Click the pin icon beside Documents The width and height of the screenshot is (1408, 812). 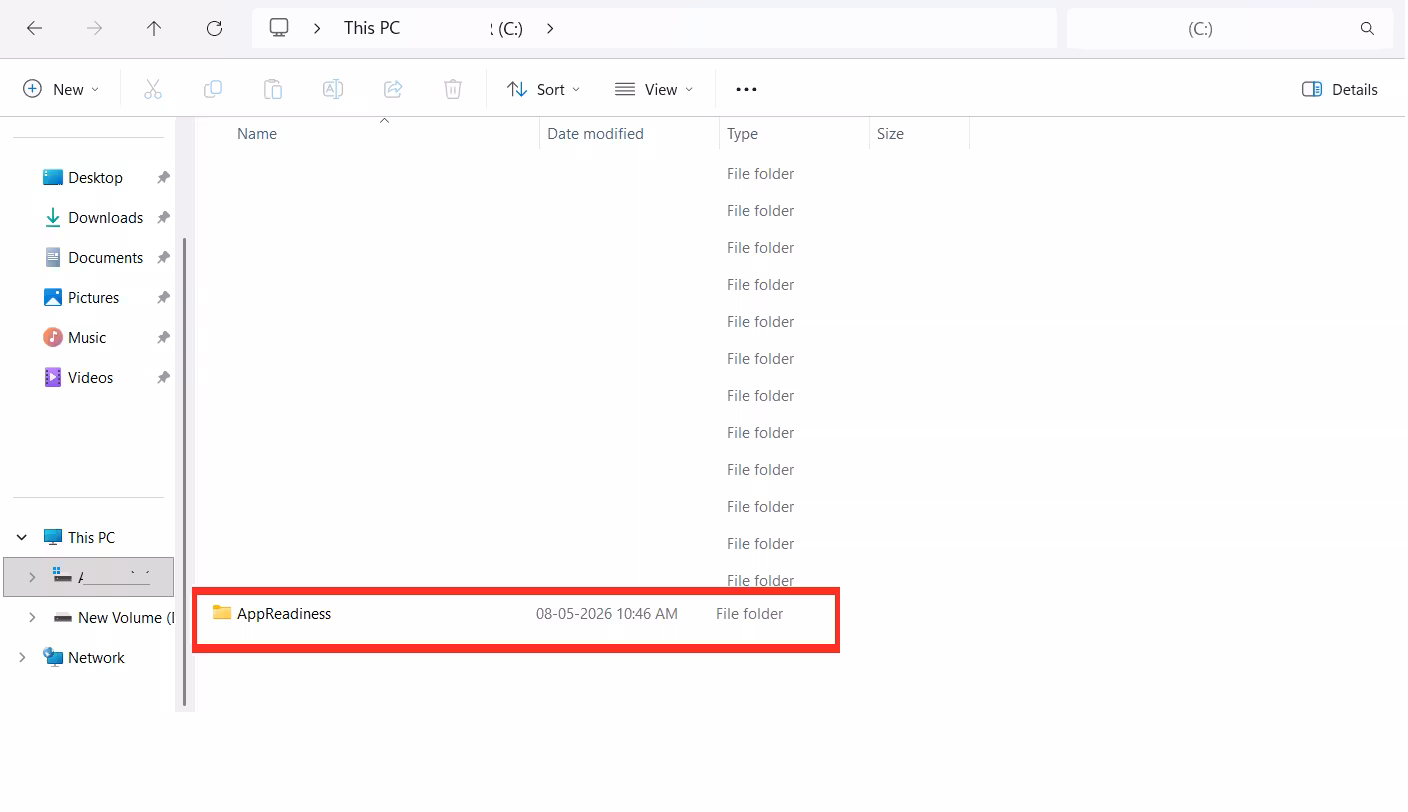point(163,257)
